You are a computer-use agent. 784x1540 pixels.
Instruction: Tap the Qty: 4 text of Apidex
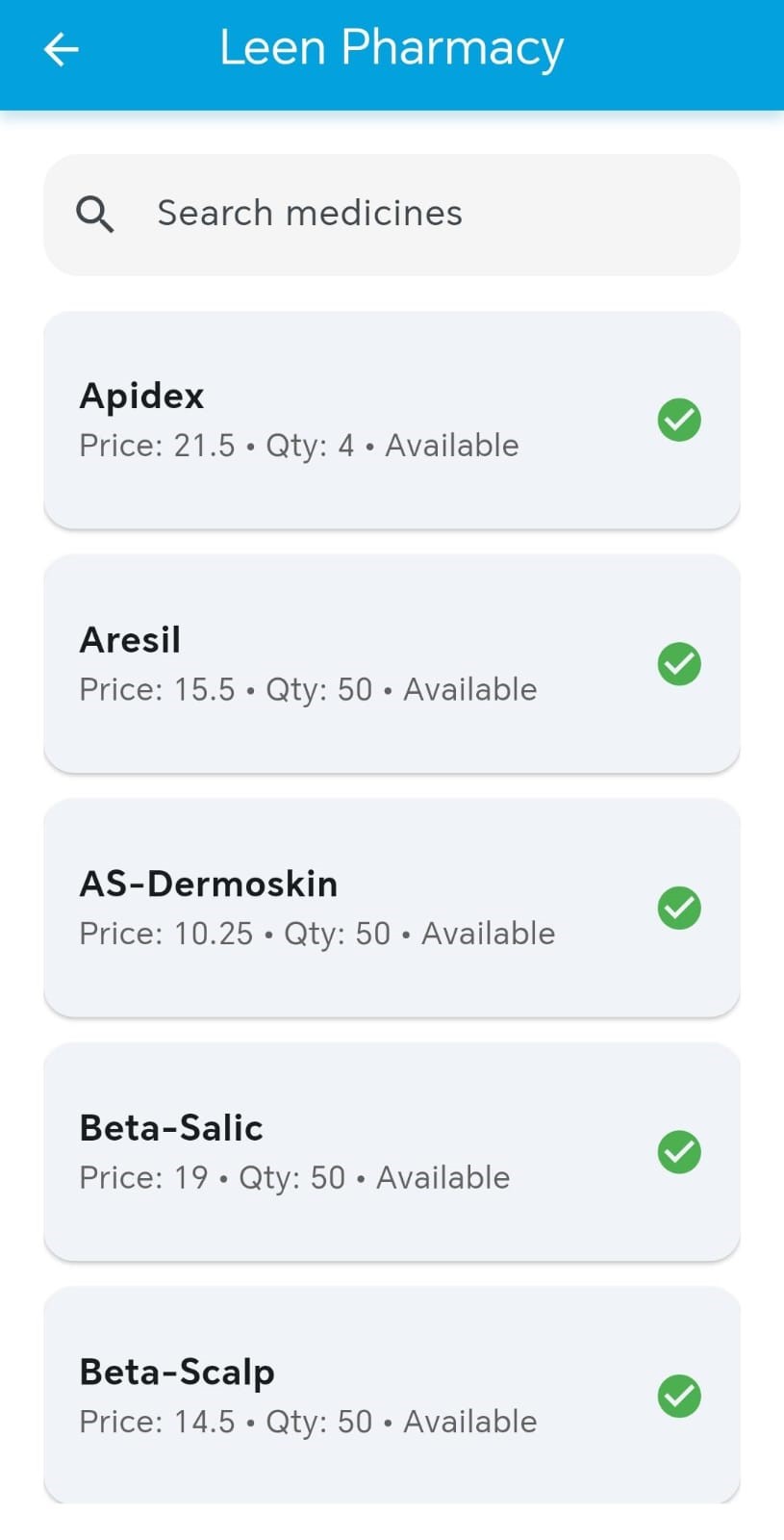click(310, 447)
